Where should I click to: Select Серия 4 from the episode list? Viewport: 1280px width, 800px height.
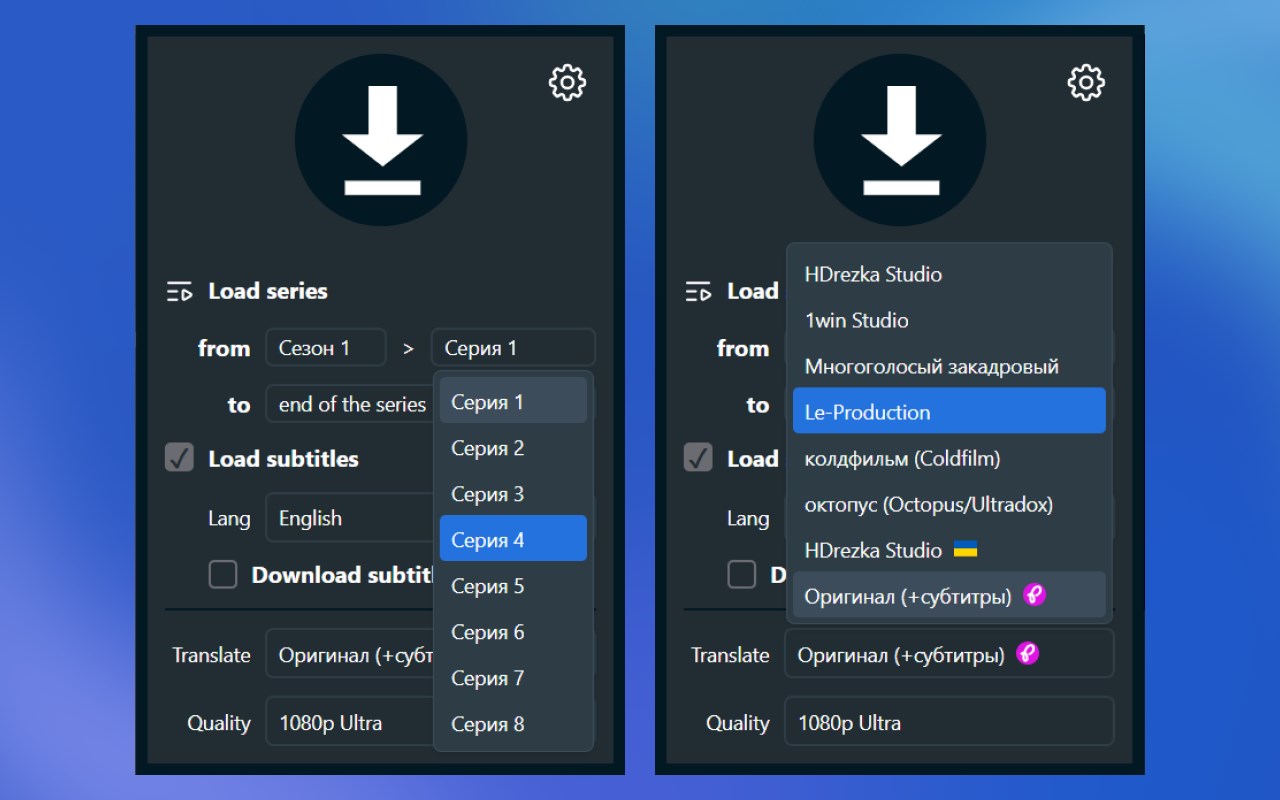click(x=513, y=540)
